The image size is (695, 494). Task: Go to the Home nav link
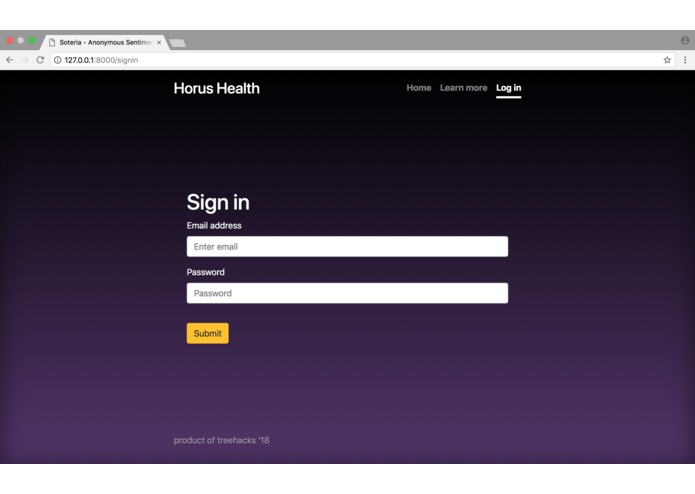tap(418, 88)
